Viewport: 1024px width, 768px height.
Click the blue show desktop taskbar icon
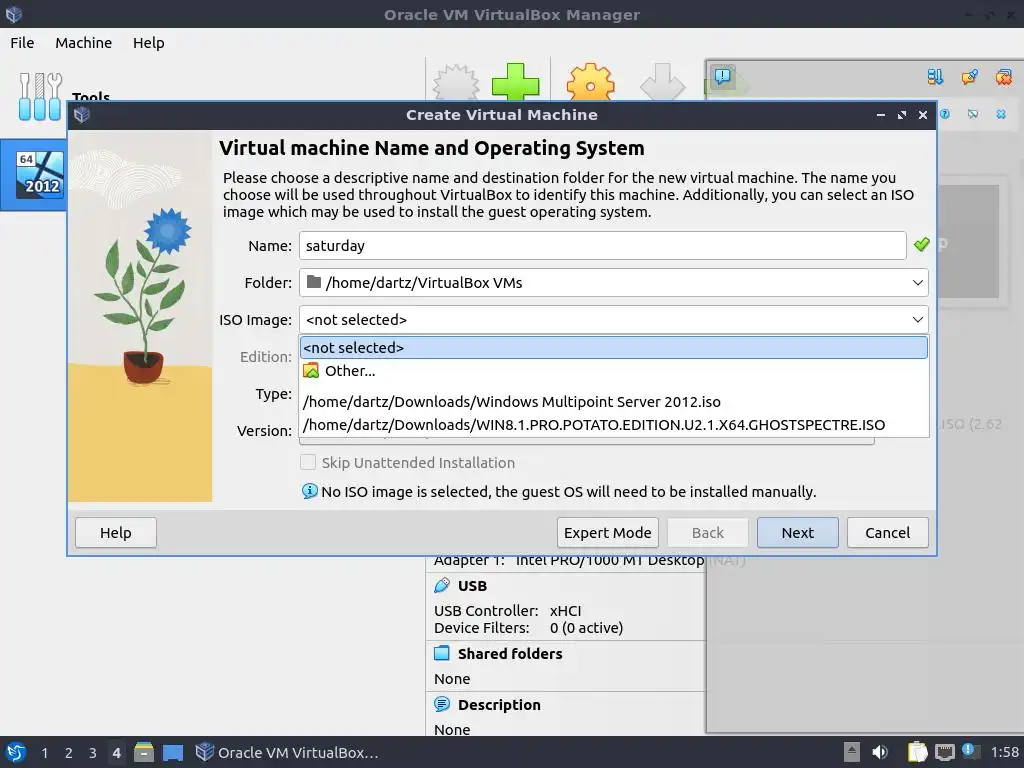(x=173, y=752)
